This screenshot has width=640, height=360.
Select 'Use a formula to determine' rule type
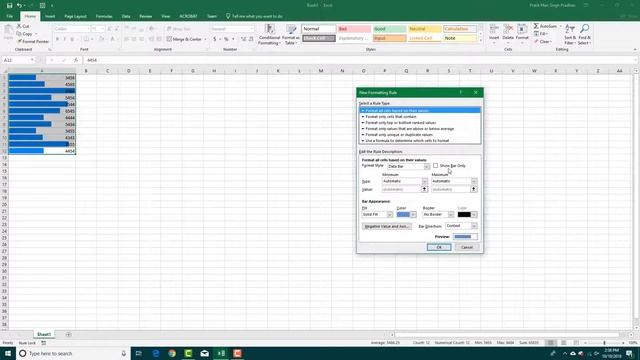click(420, 140)
